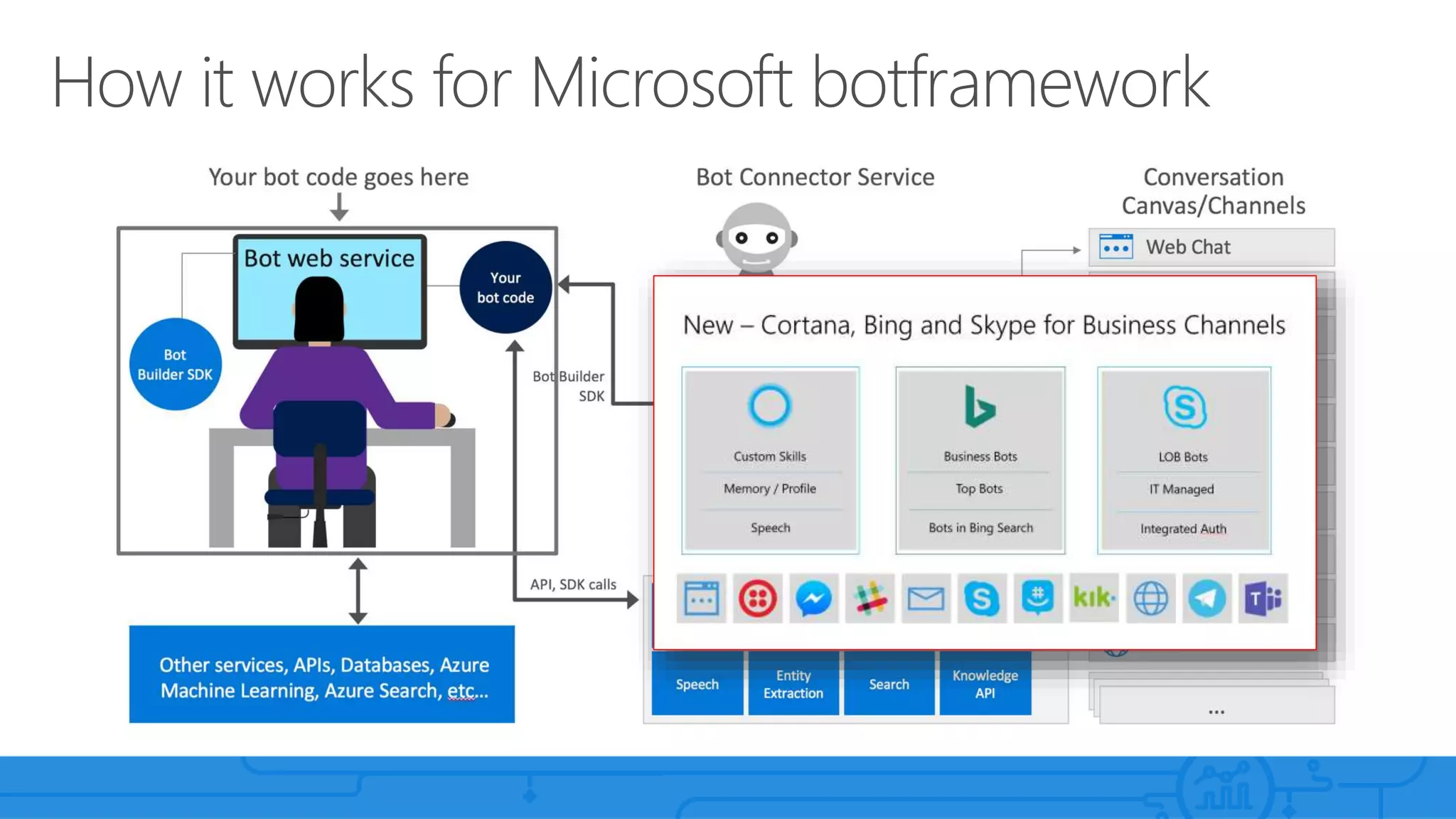Screen dimensions: 1456x819
Task: Click the Bot Builder SDK circle
Action: coord(175,364)
